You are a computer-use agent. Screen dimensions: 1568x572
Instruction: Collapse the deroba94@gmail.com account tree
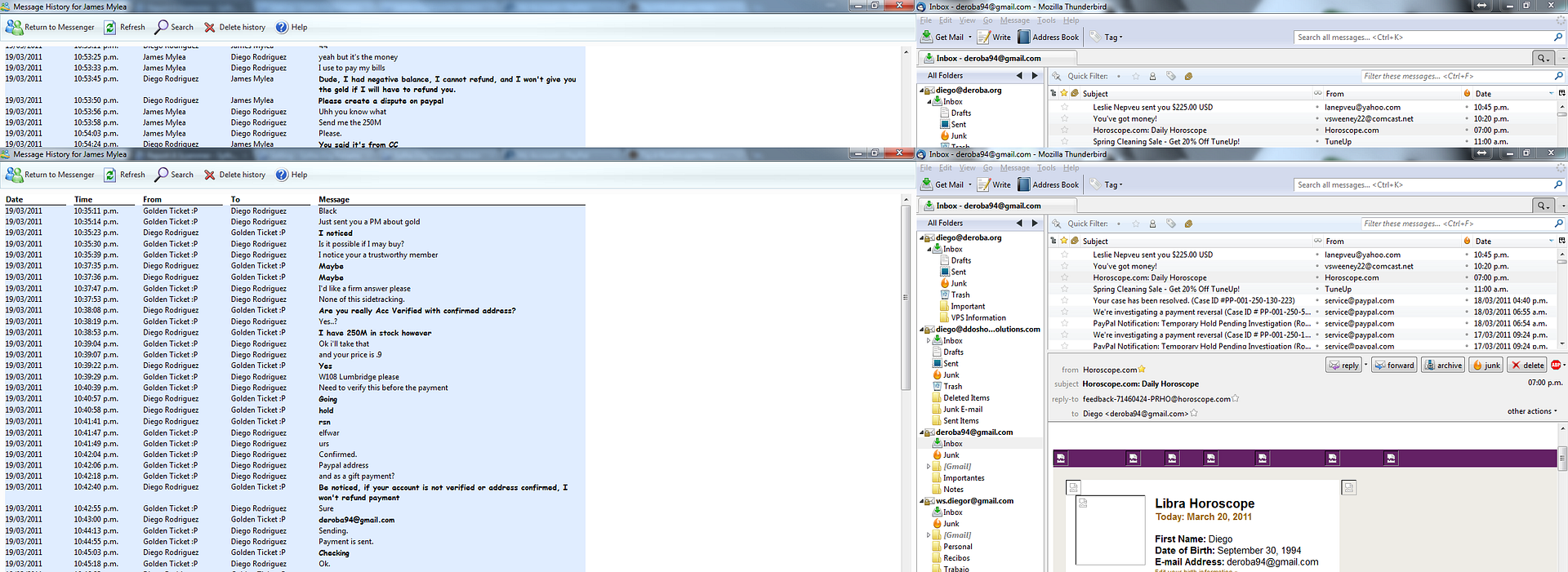[922, 432]
